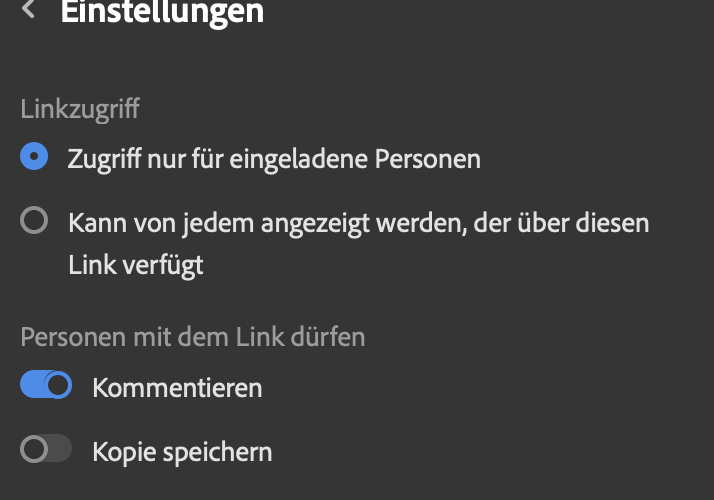The image size is (714, 500).
Task: Return to previous panel via back arrow
Action: [28, 9]
